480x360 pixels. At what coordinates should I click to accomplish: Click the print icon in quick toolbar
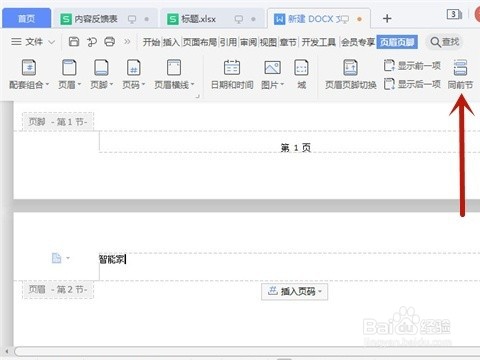tap(110, 42)
